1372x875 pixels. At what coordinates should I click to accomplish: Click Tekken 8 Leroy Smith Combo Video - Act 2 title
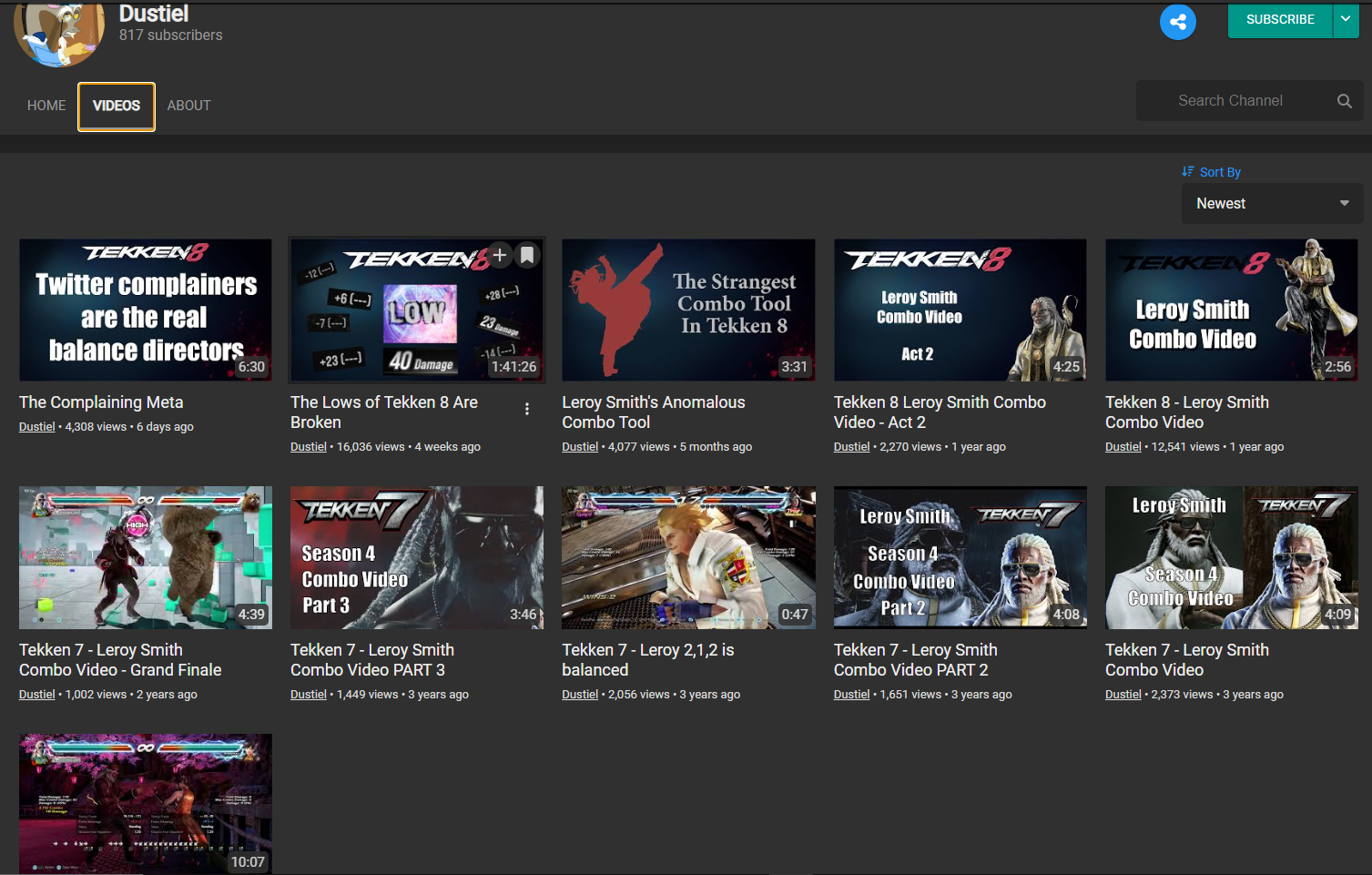coord(940,412)
